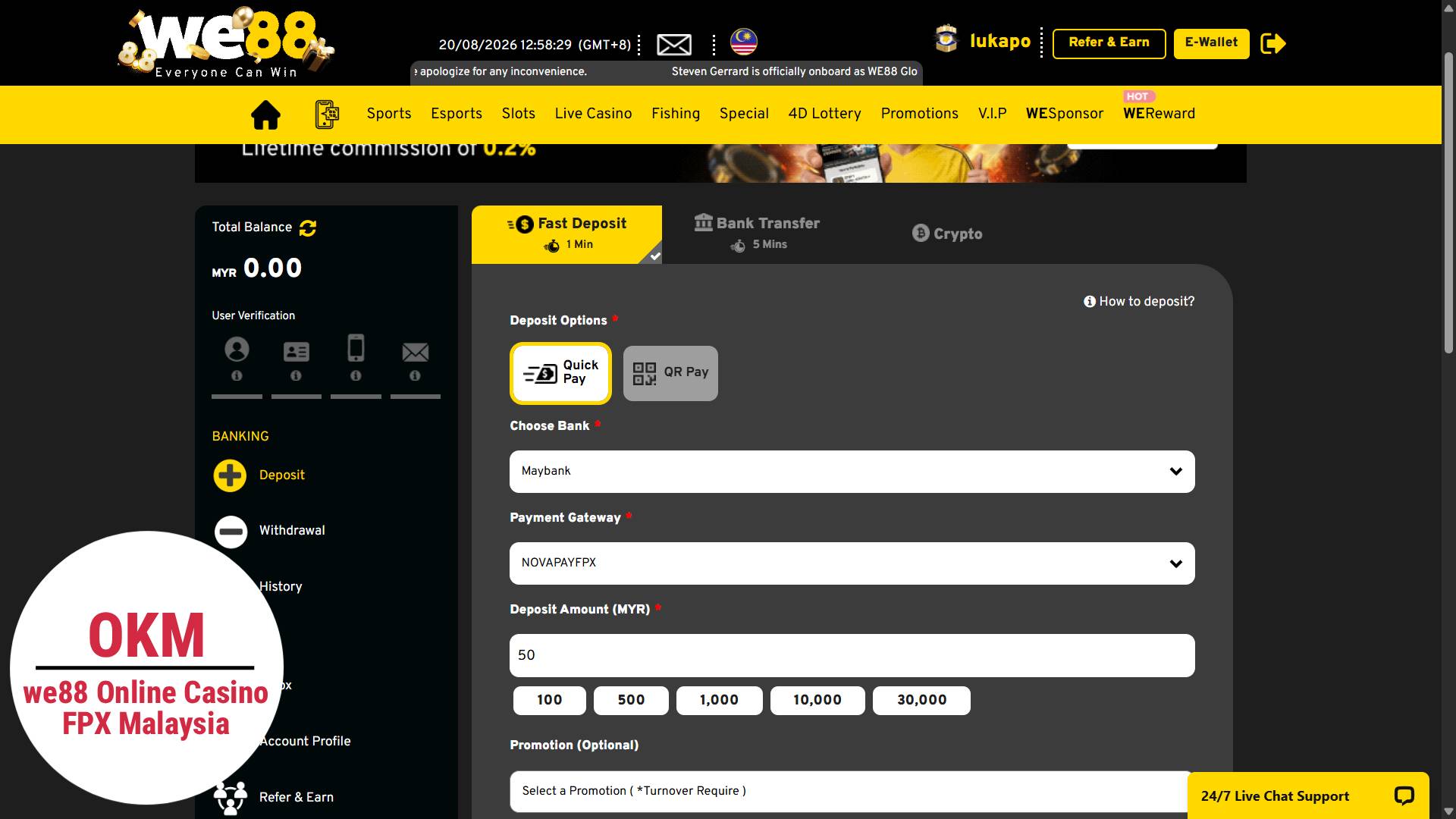This screenshot has height=819, width=1456.
Task: Click the lukapo username
Action: click(1000, 41)
